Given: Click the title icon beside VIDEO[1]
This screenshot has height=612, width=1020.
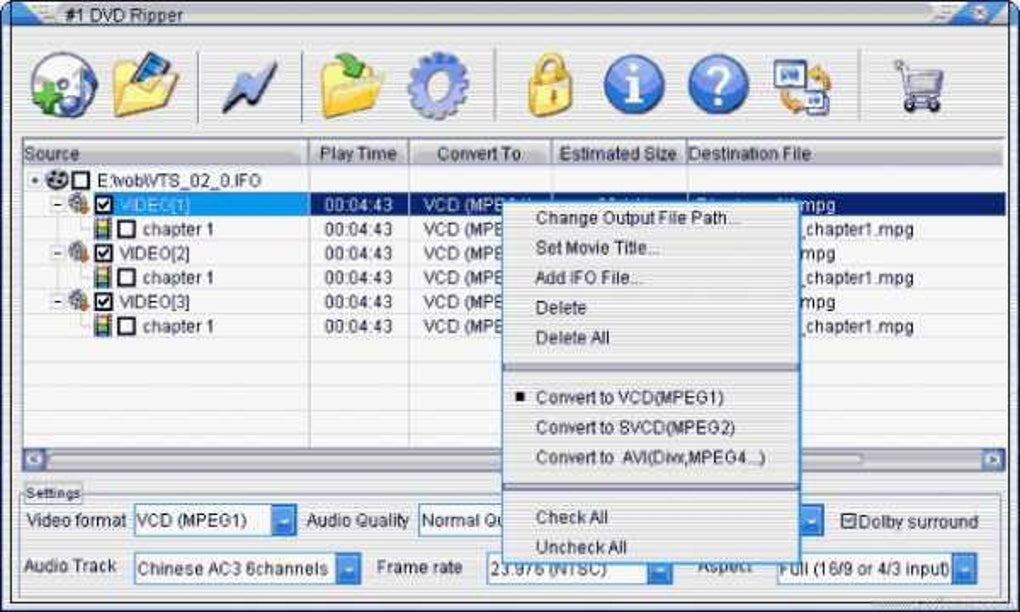Looking at the screenshot, I should coord(79,204).
